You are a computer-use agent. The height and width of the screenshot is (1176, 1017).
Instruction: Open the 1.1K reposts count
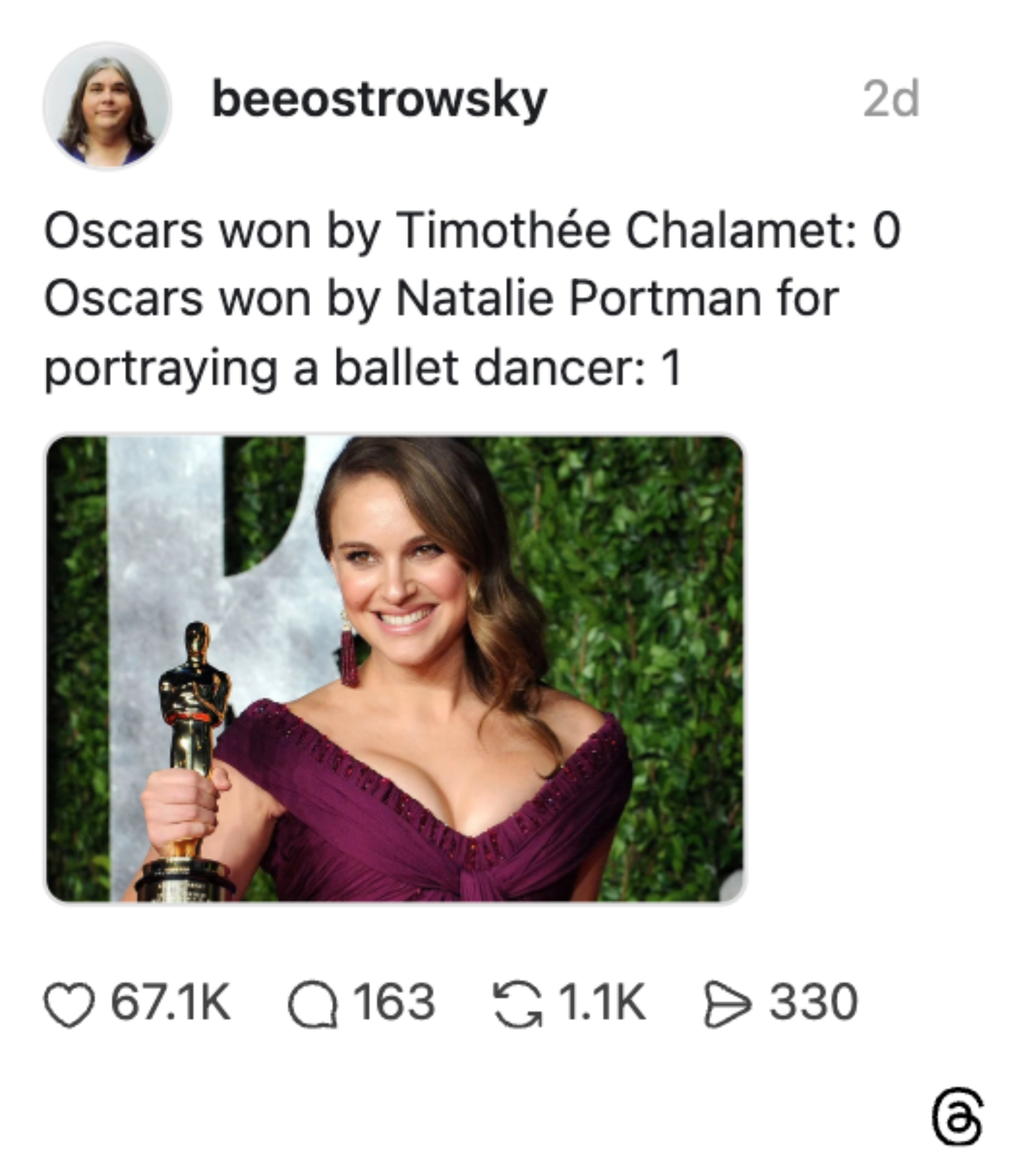(x=602, y=1003)
